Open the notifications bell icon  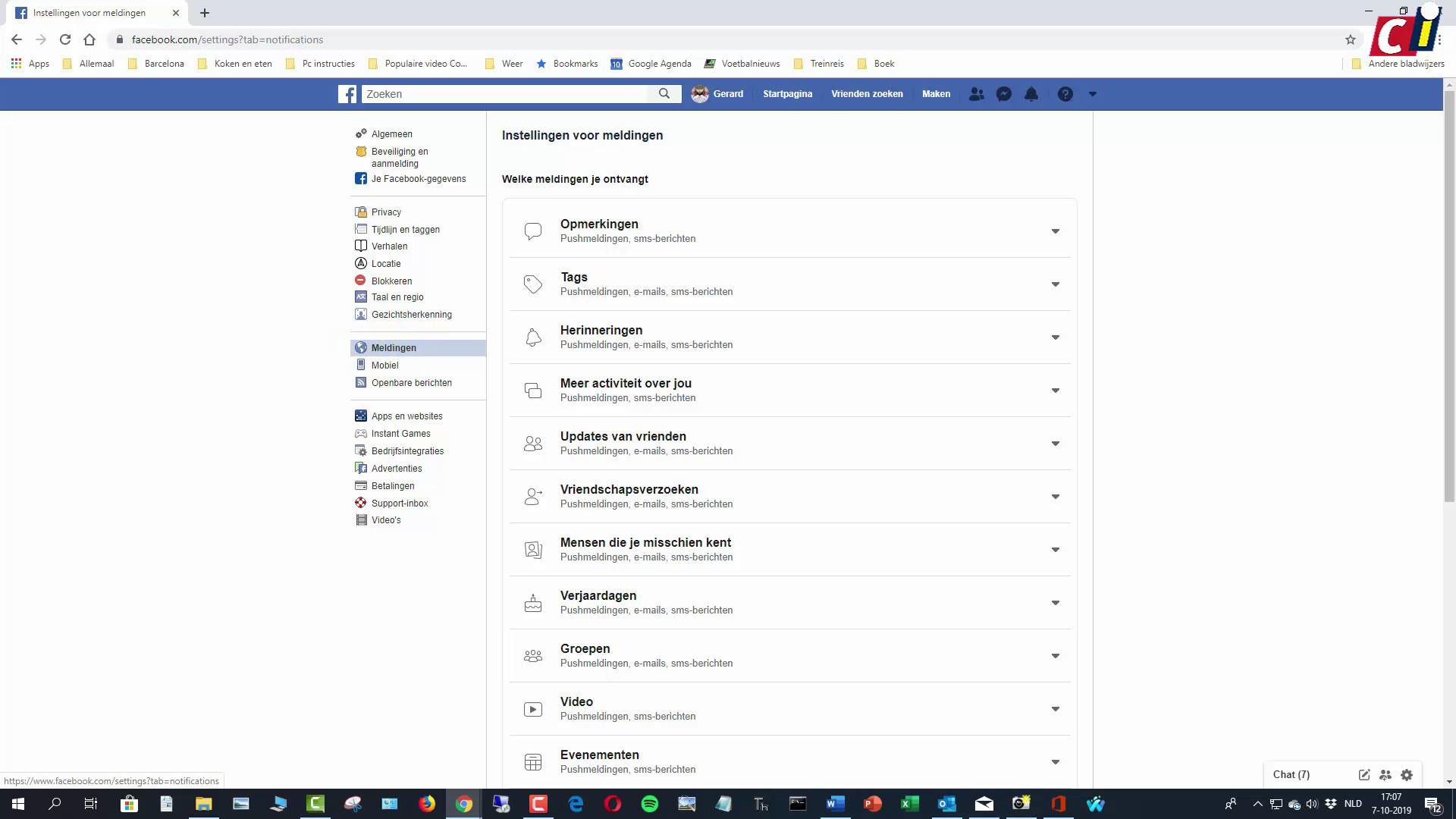[1031, 94]
